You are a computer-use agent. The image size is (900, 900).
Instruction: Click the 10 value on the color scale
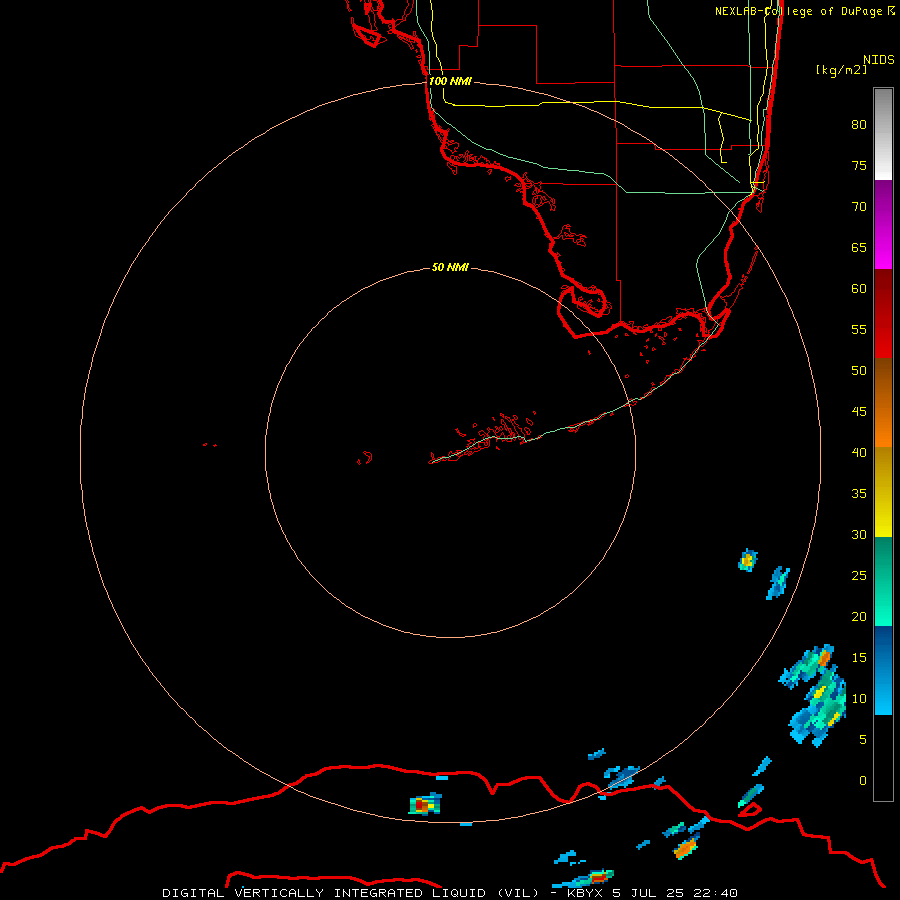859,699
